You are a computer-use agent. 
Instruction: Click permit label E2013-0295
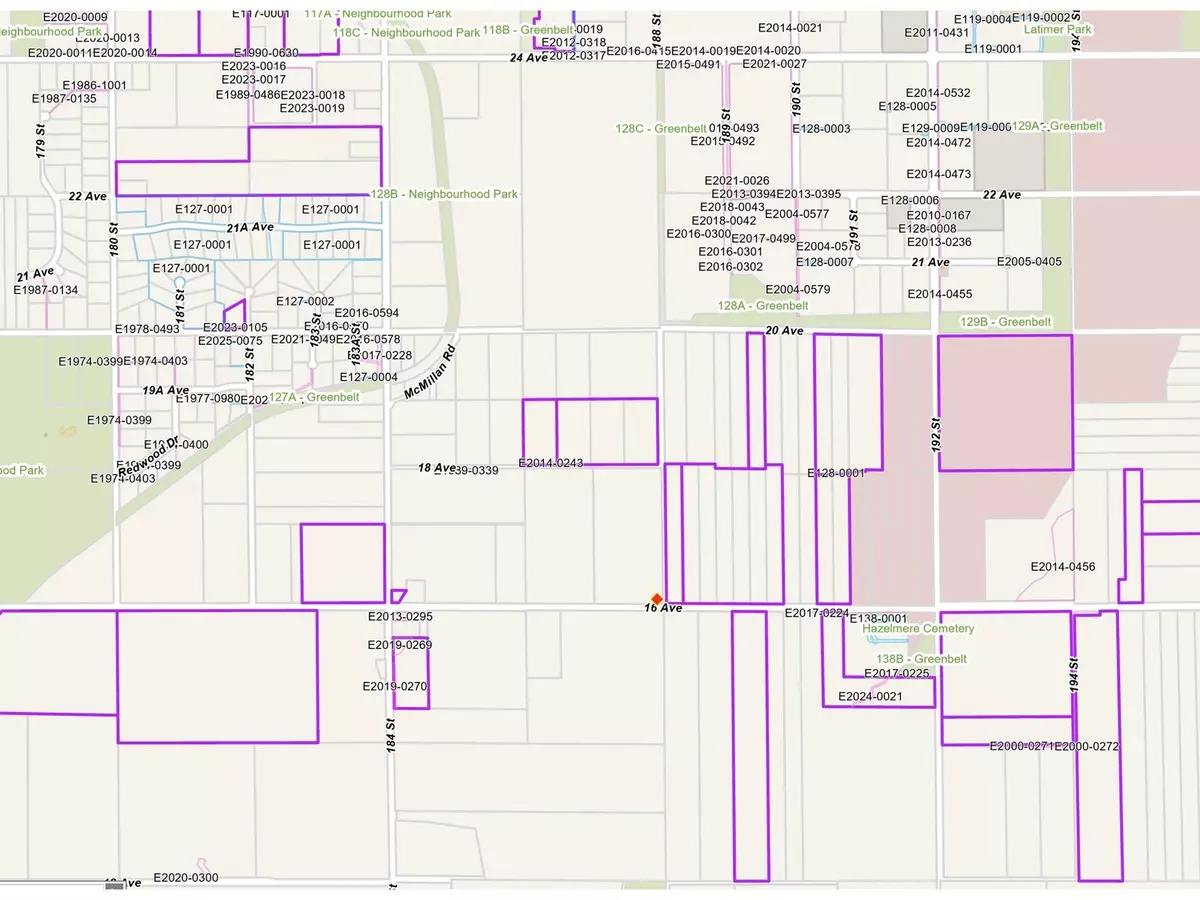click(400, 617)
